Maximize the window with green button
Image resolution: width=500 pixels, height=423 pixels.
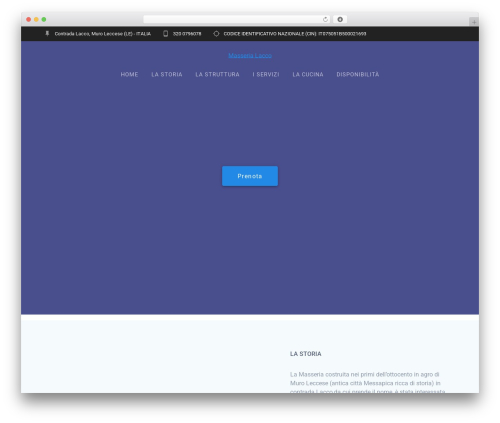click(44, 19)
